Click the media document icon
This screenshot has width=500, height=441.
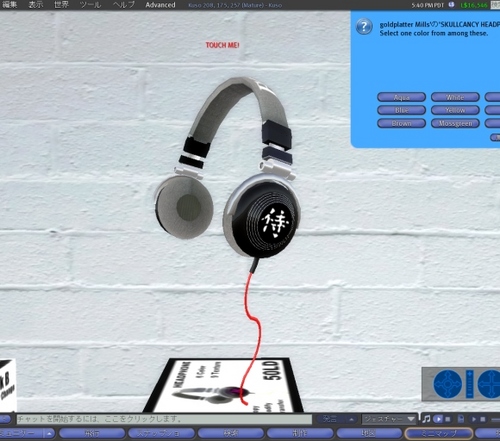click(461, 419)
